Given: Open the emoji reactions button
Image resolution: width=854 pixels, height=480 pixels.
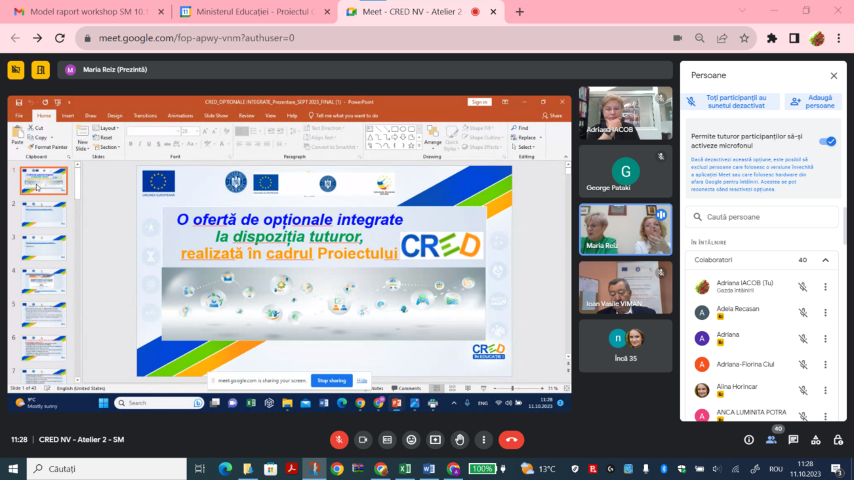Looking at the screenshot, I should tap(411, 439).
